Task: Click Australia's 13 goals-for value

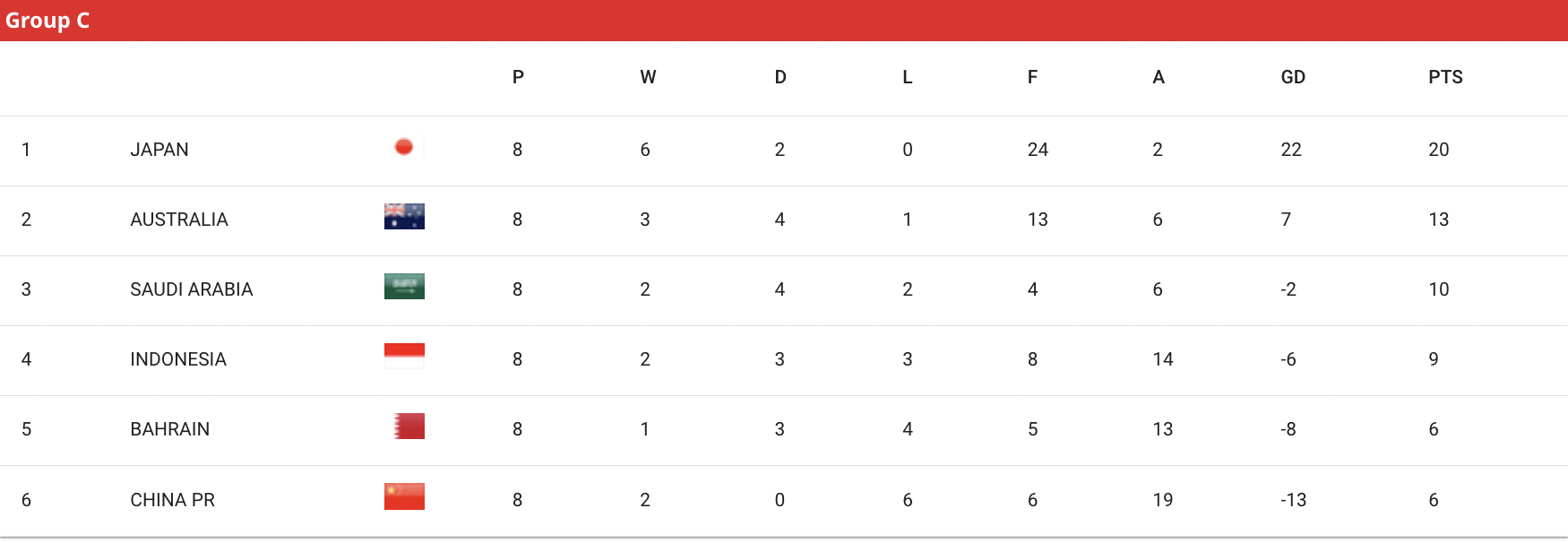Action: (1038, 220)
